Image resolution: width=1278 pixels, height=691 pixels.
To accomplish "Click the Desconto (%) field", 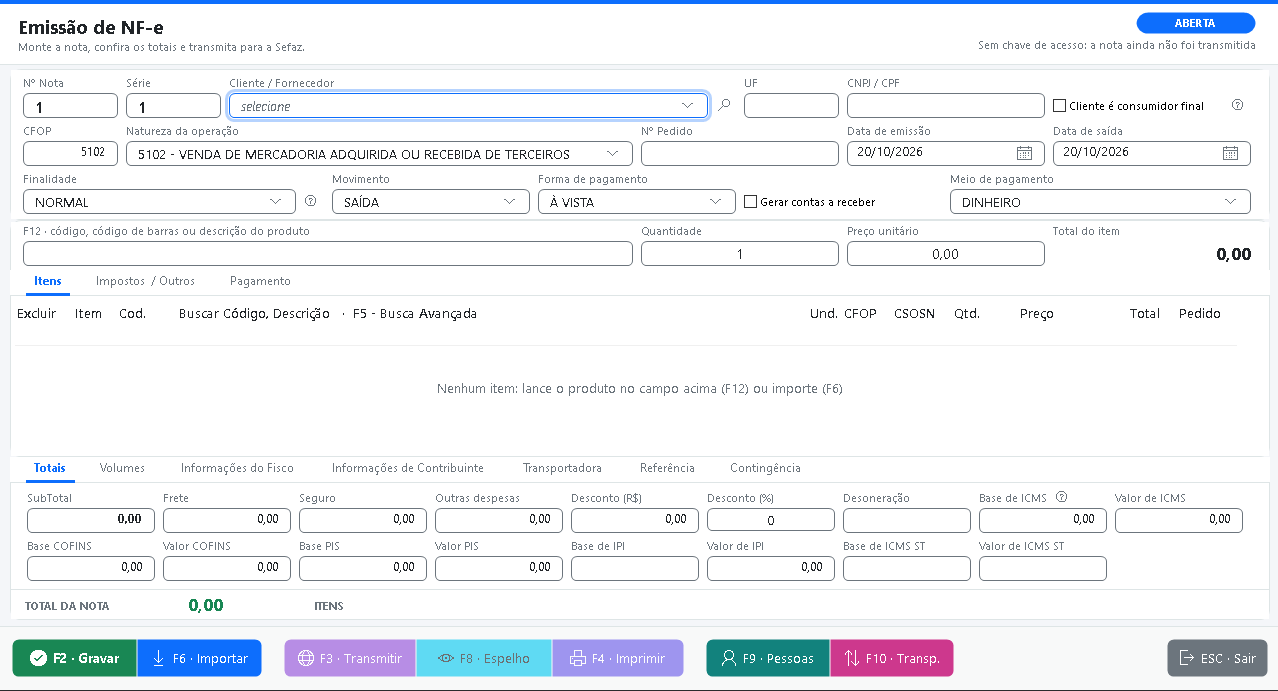I will (x=771, y=520).
